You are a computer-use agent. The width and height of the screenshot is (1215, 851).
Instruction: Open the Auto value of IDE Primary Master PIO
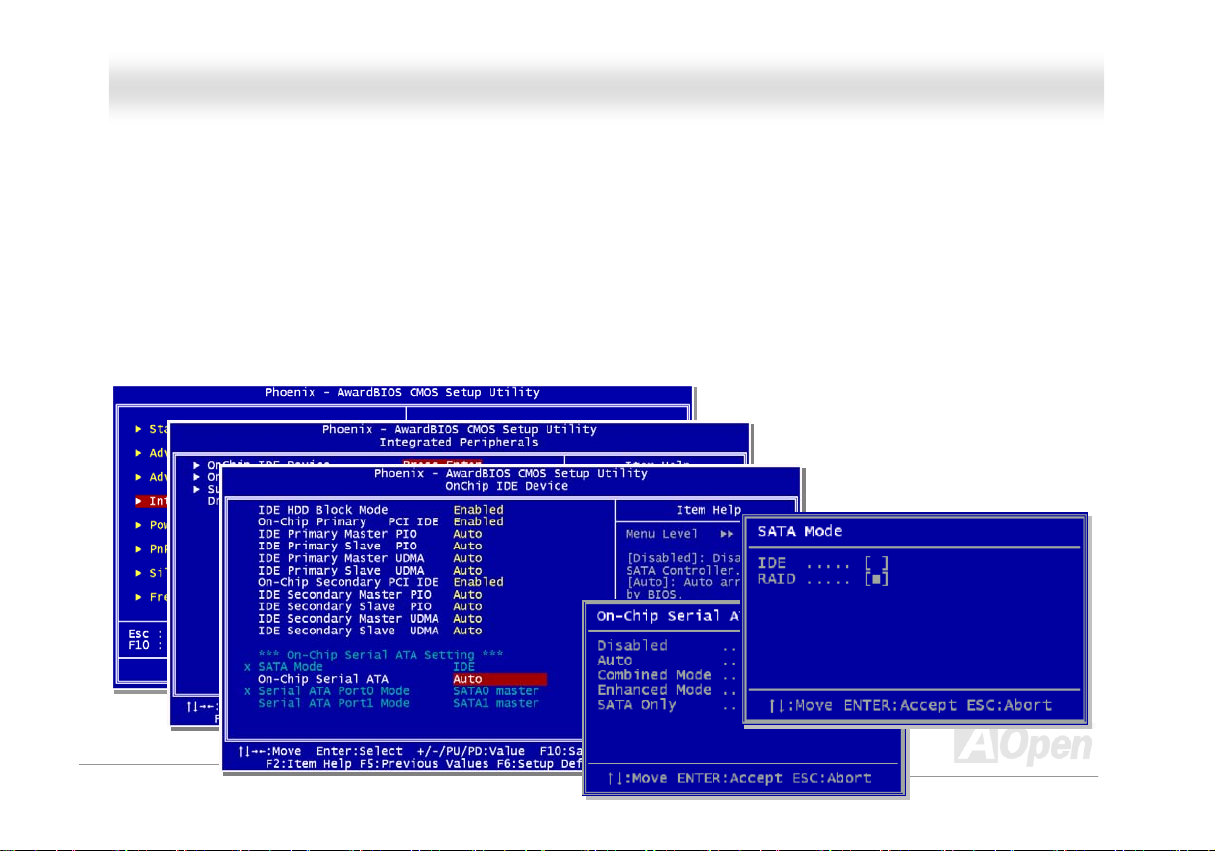[467, 534]
